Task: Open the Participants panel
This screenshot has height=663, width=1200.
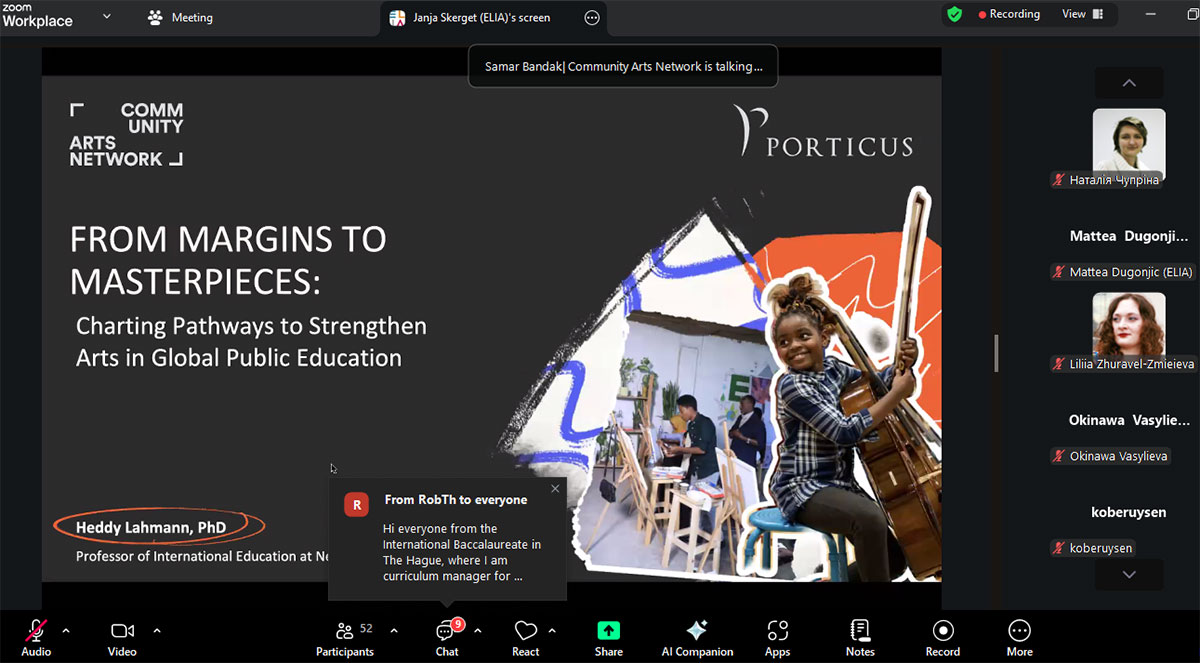Action: point(345,637)
